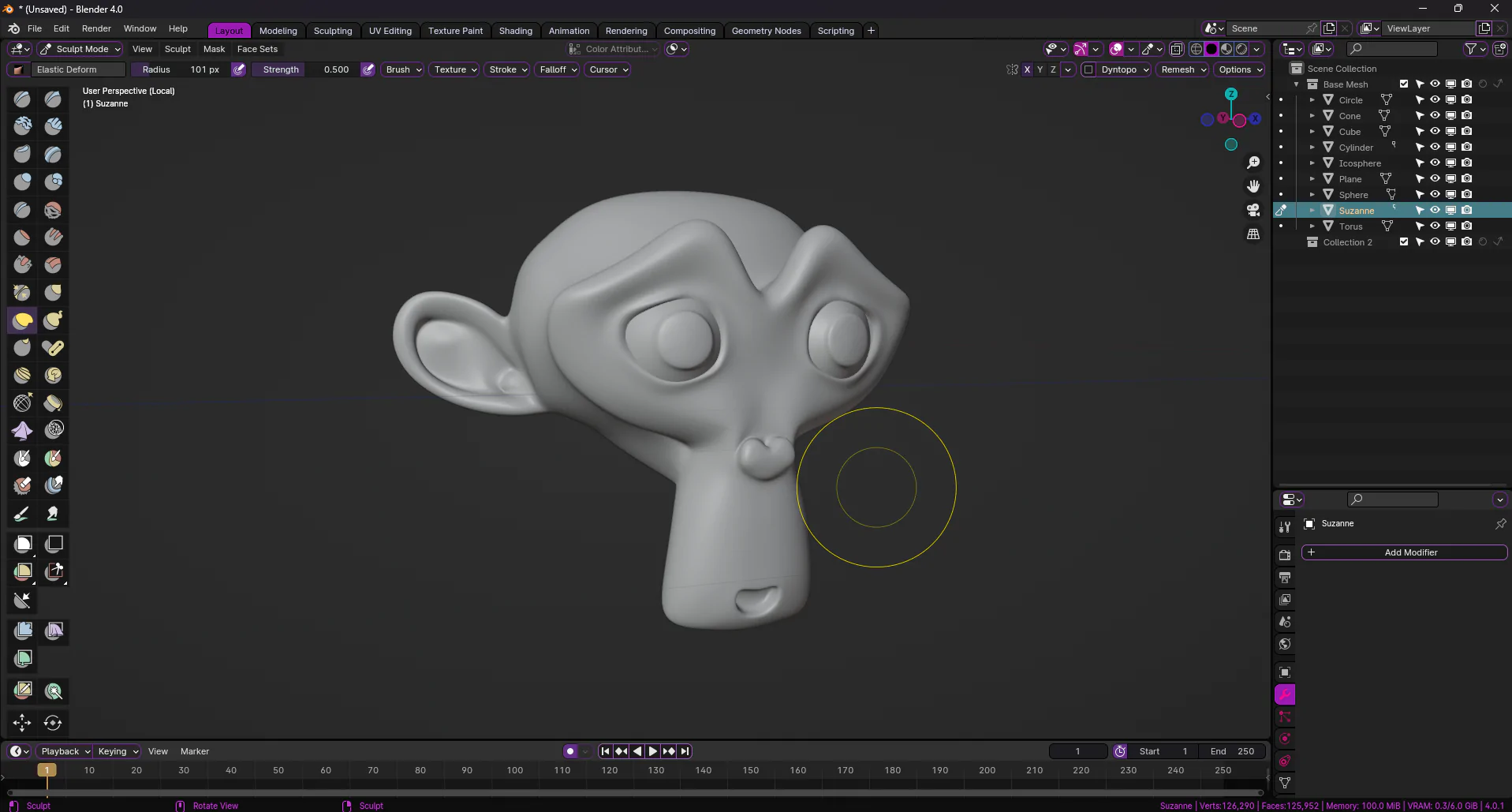Open the Cursor dropdown
Image resolution: width=1512 pixels, height=812 pixels.
(608, 69)
